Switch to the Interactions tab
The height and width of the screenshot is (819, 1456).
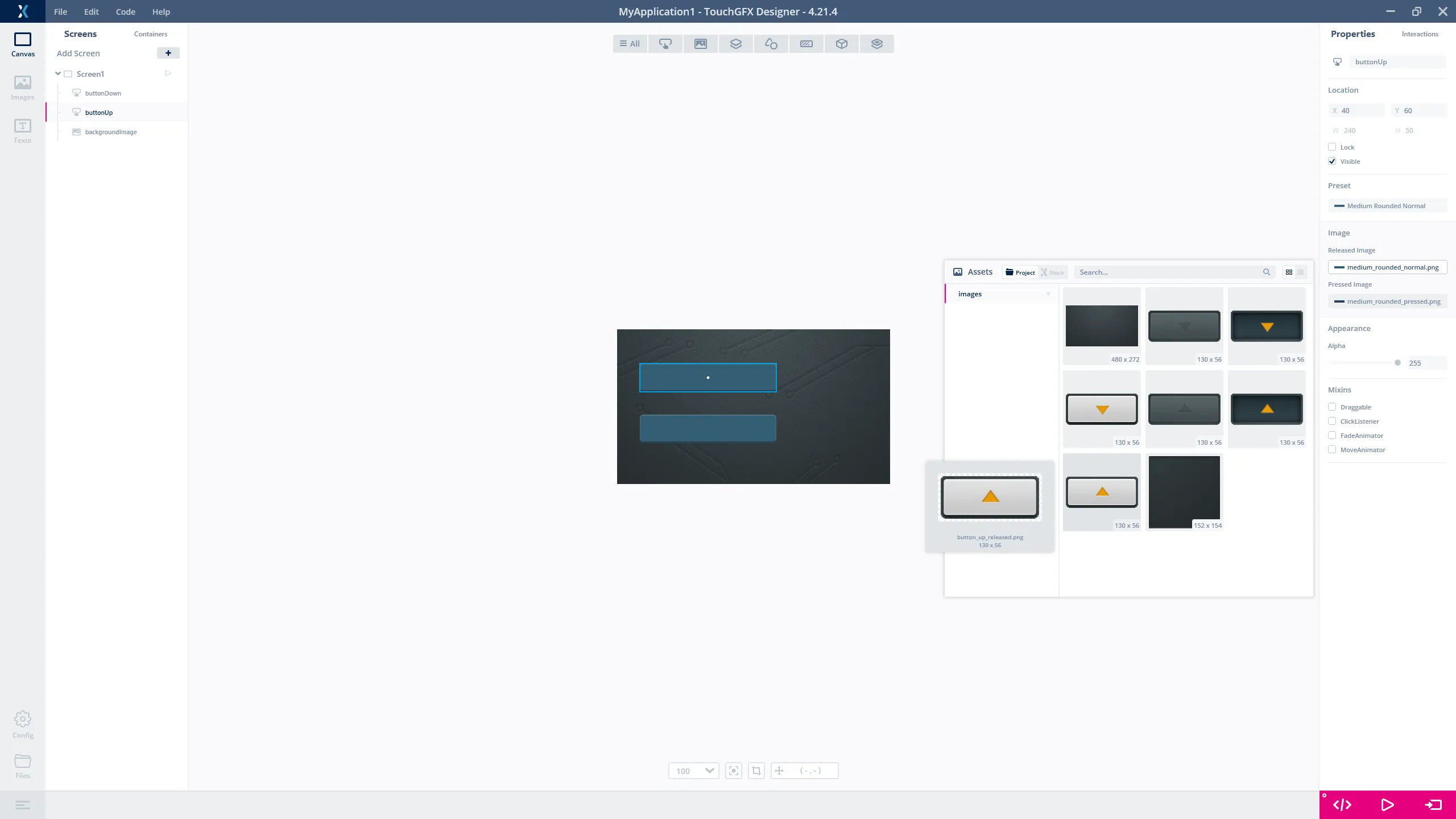1420,34
